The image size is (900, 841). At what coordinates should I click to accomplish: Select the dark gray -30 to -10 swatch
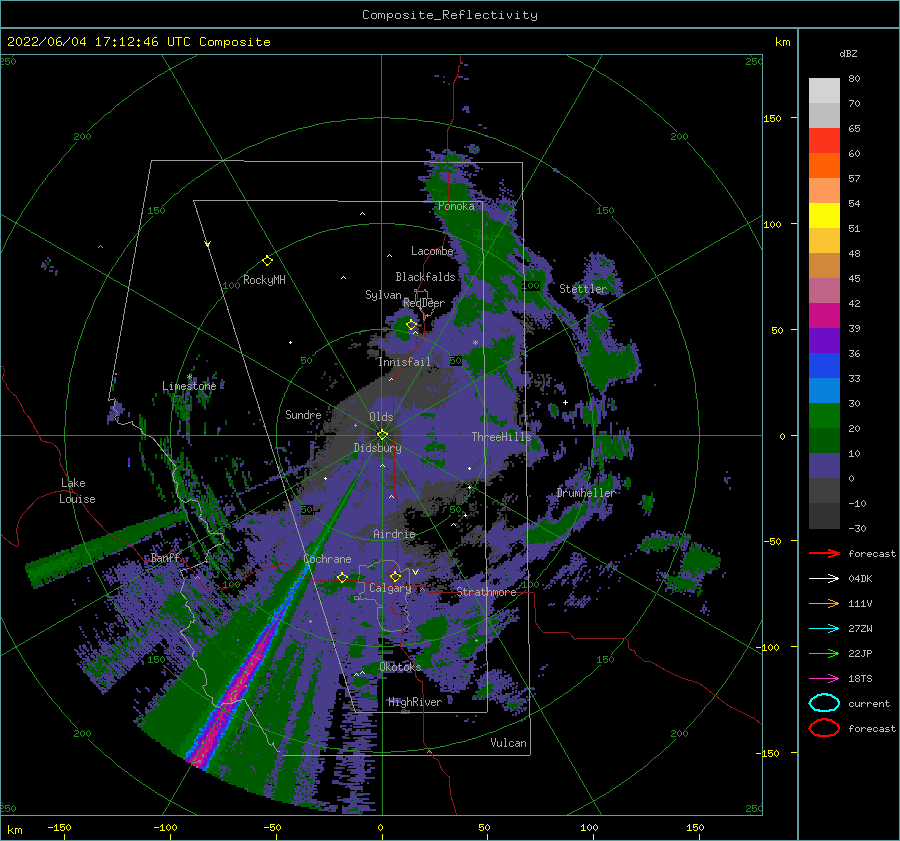[x=824, y=516]
